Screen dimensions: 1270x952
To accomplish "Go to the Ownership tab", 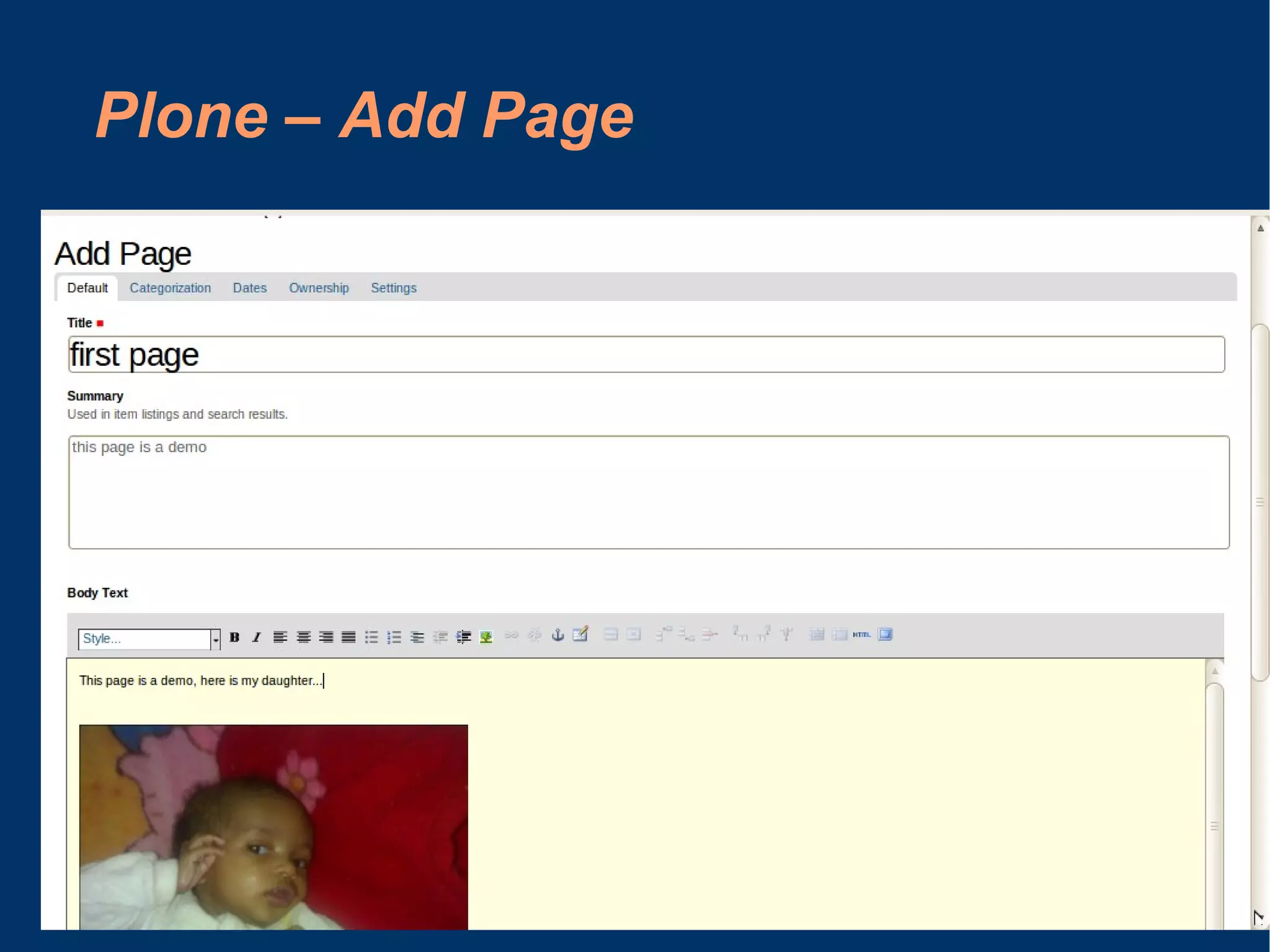I will coord(319,288).
